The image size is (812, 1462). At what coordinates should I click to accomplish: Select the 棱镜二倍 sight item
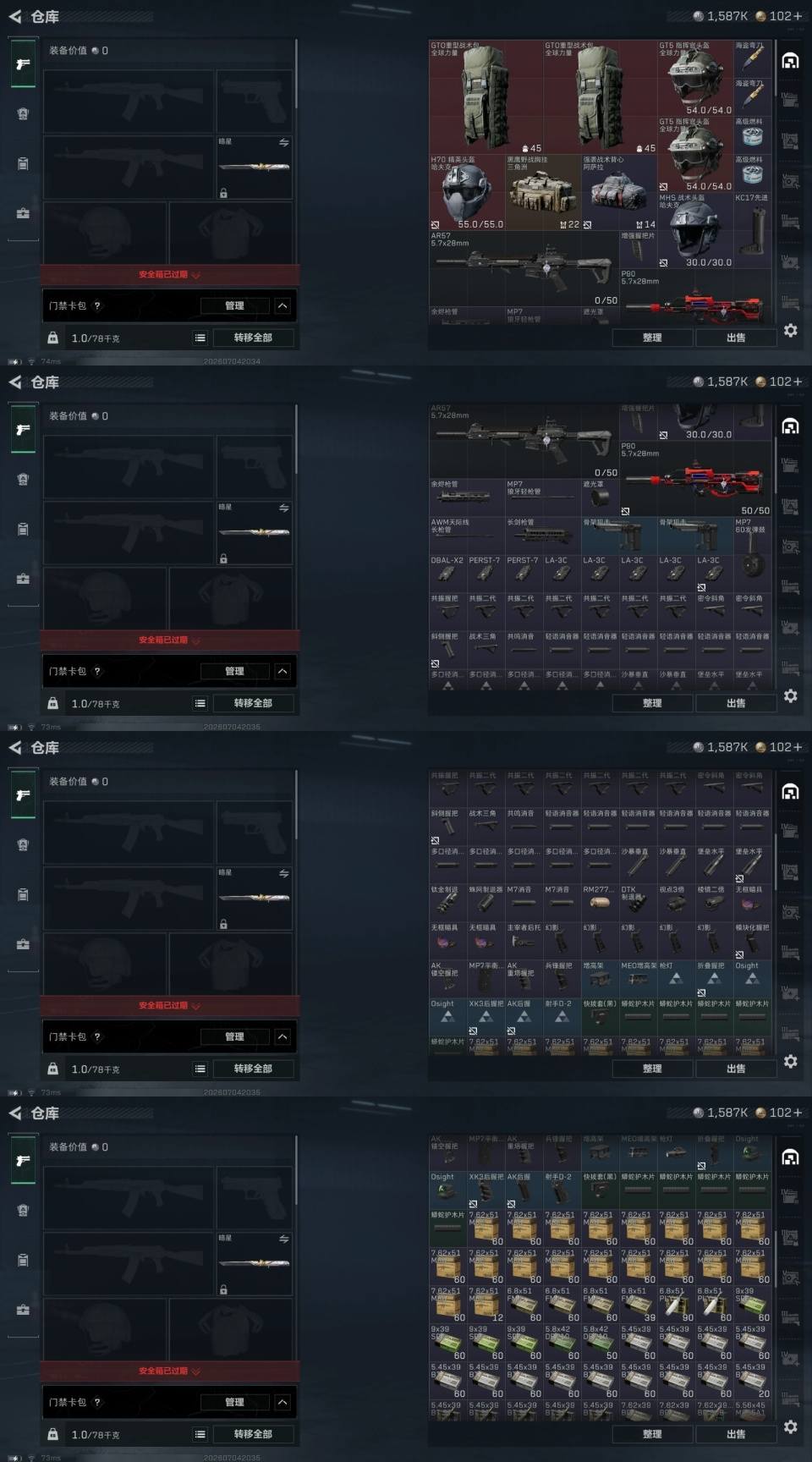click(x=714, y=903)
